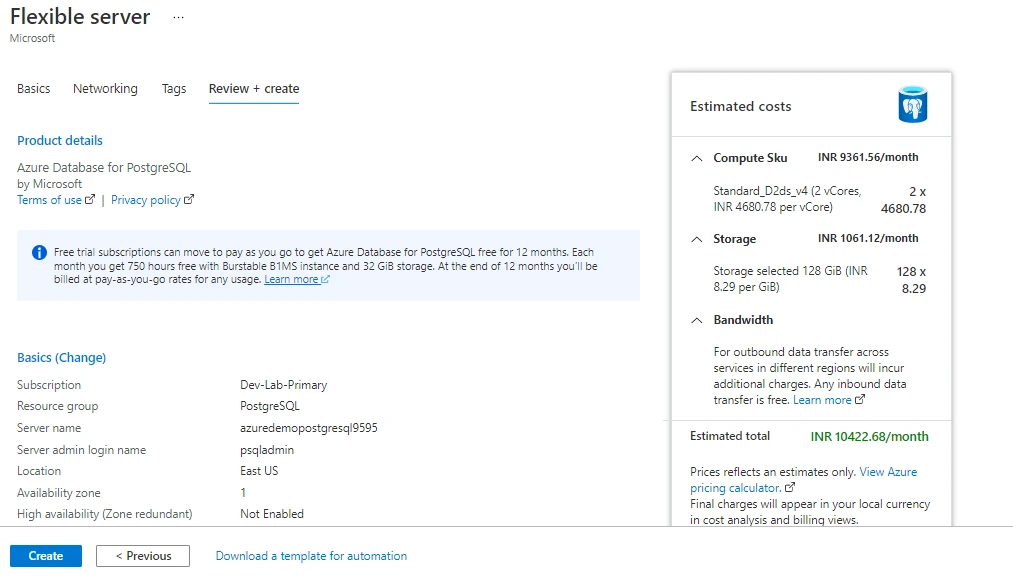Click the info icon in the free trial banner
This screenshot has width=1013, height=579.
40,253
